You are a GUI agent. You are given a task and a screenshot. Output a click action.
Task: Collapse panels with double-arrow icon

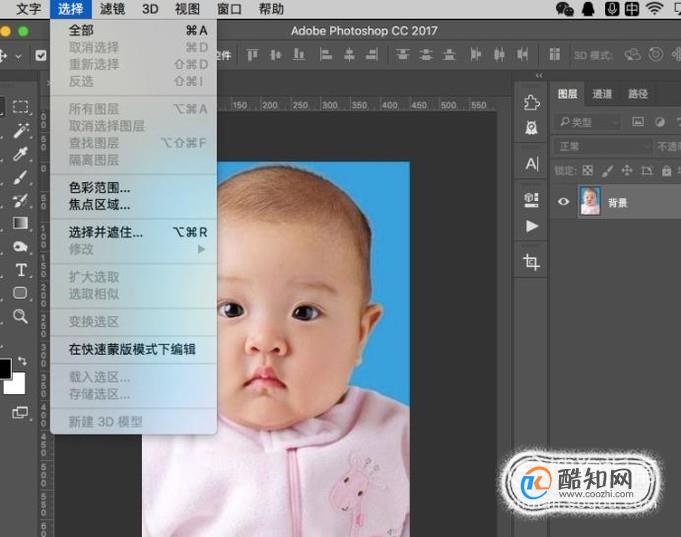point(539,76)
